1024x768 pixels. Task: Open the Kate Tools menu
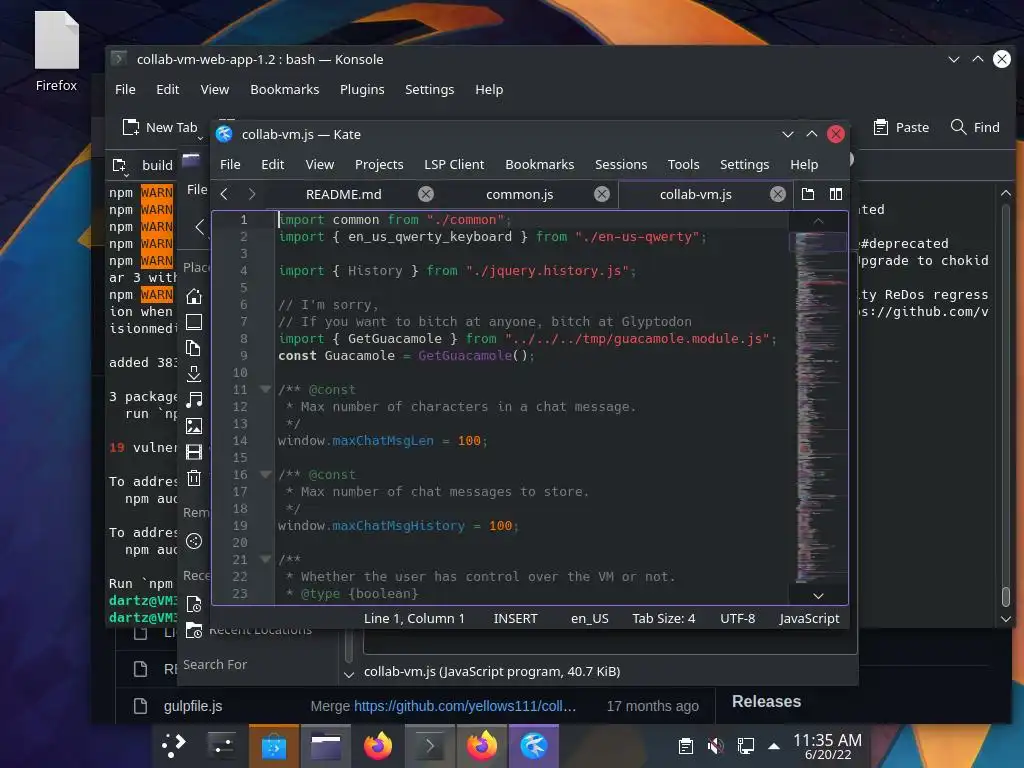[683, 165]
